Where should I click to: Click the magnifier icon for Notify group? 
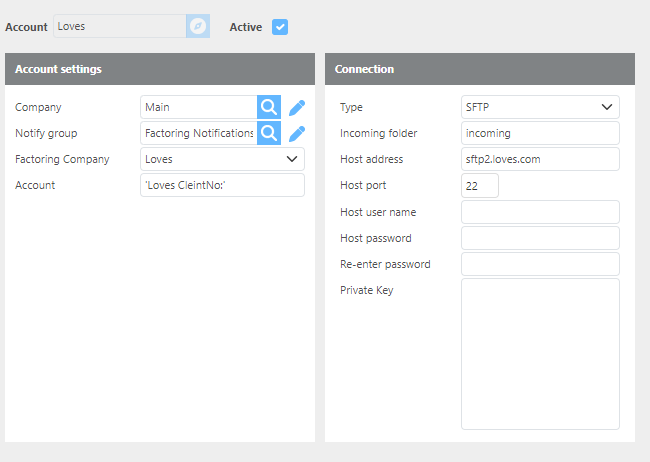[269, 133]
